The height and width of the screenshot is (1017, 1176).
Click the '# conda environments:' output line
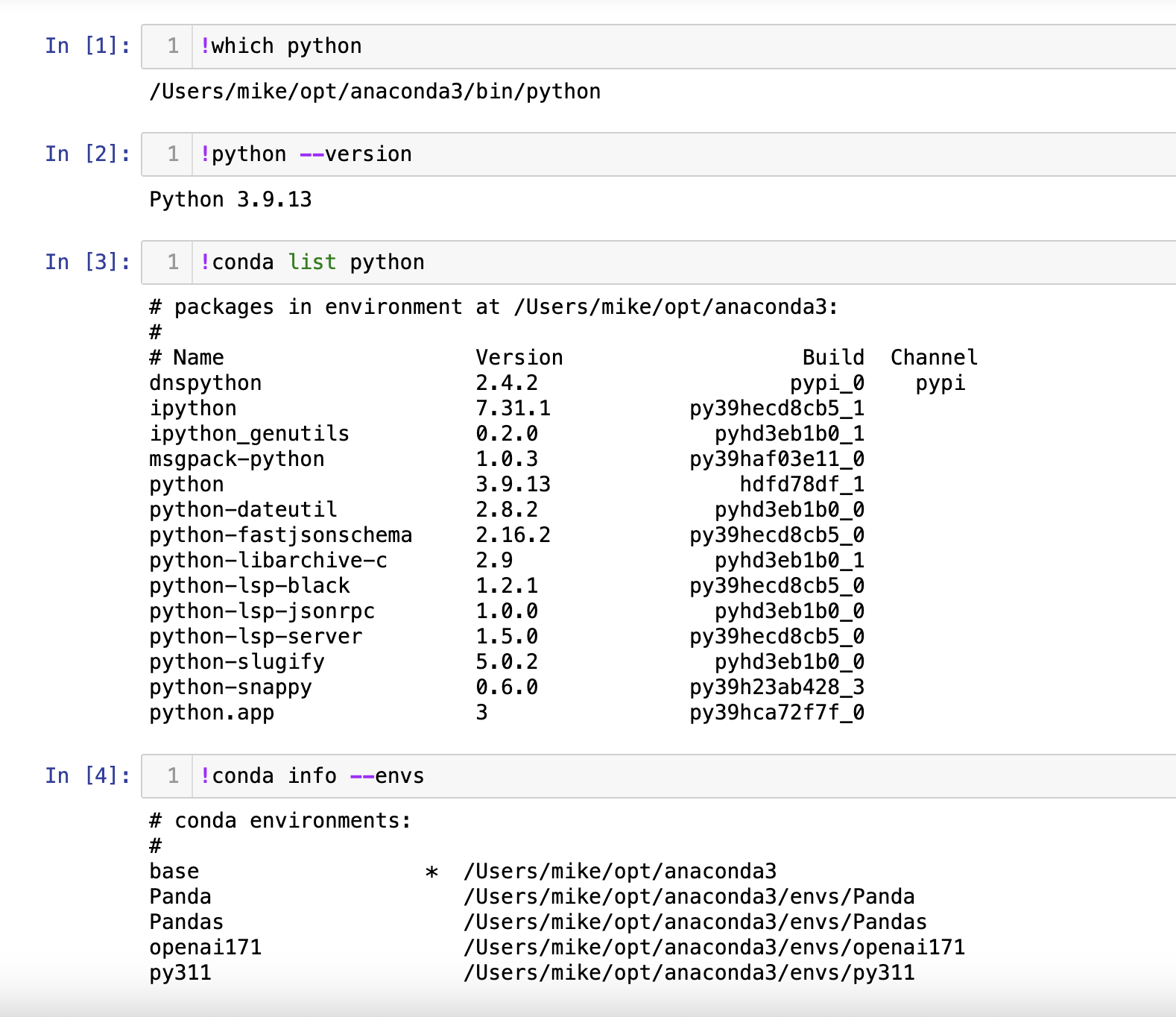point(281,821)
